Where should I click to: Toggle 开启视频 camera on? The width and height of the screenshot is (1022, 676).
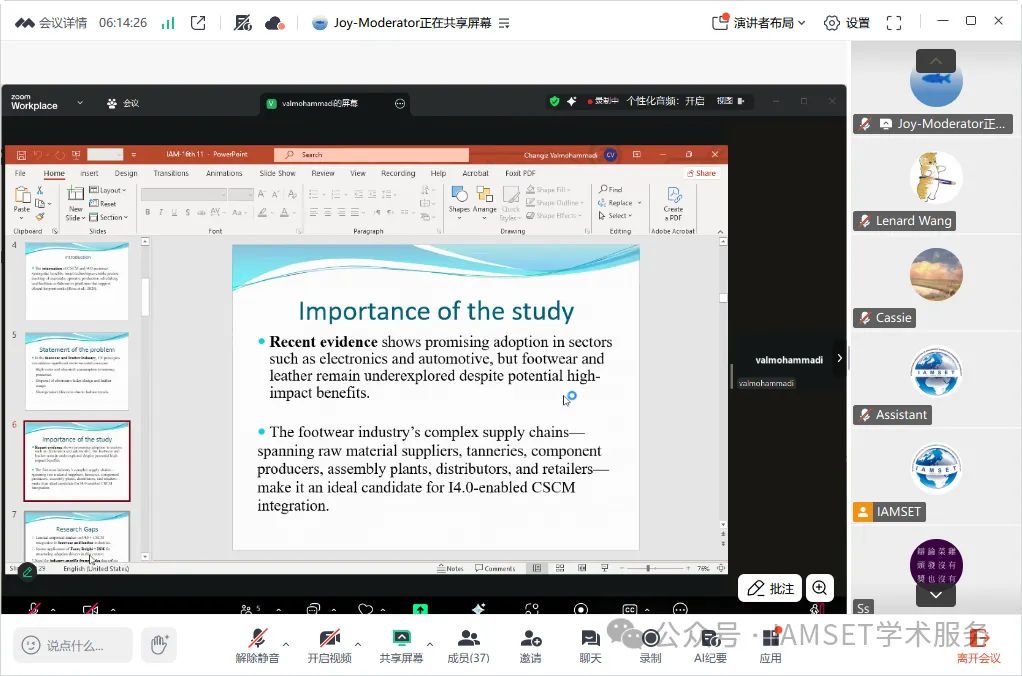330,646
